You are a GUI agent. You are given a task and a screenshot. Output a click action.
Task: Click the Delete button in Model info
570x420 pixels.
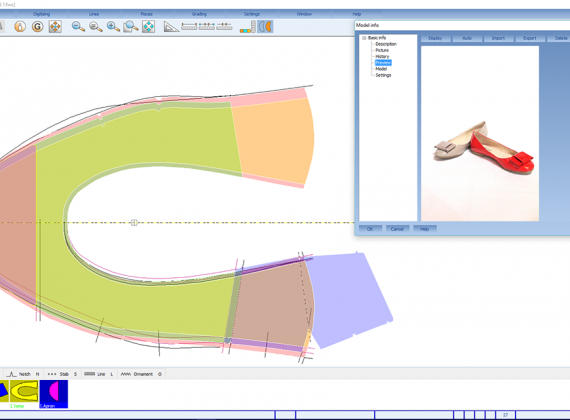(x=559, y=38)
